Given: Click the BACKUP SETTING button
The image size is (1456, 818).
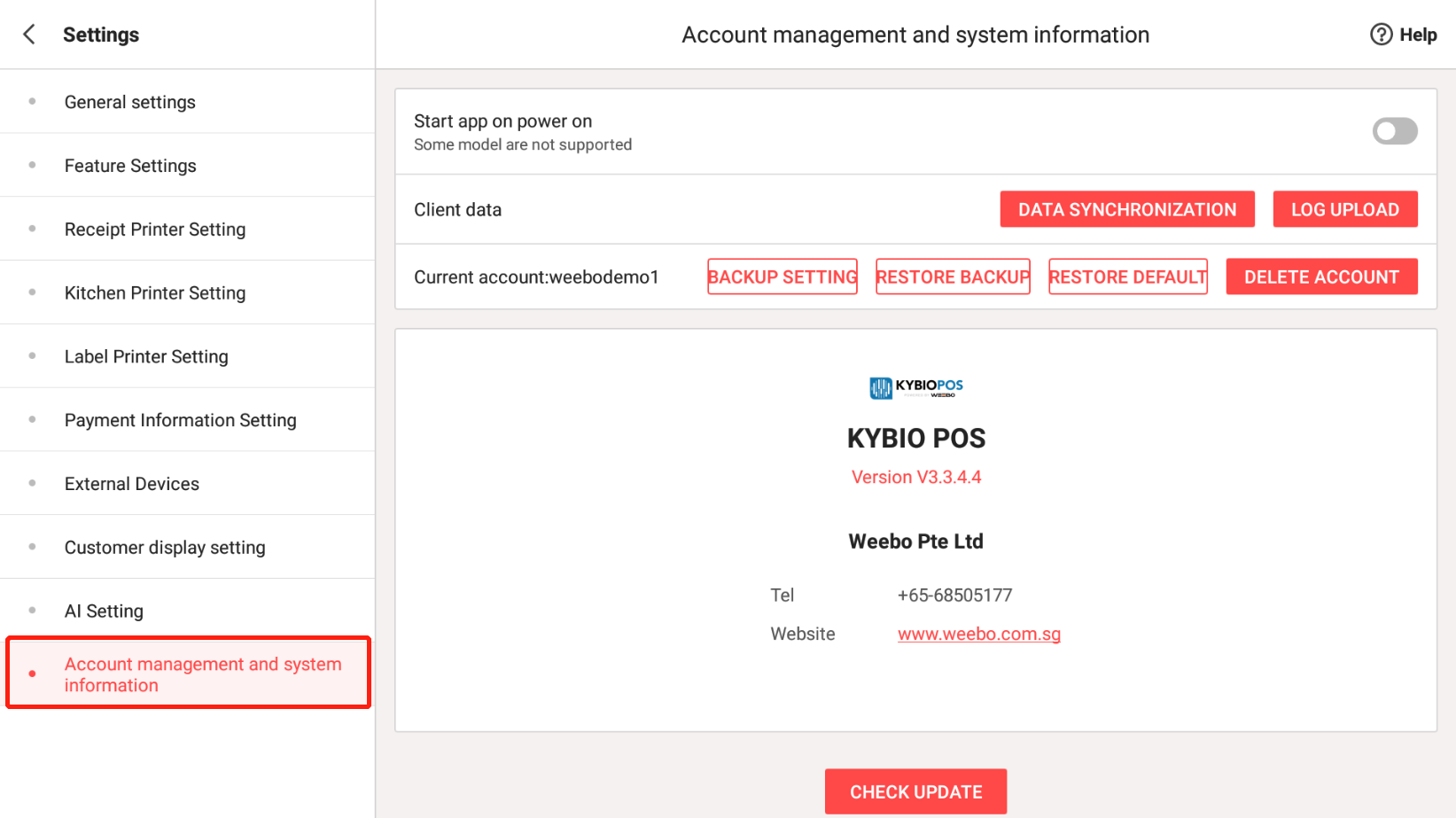Looking at the screenshot, I should coord(783,277).
